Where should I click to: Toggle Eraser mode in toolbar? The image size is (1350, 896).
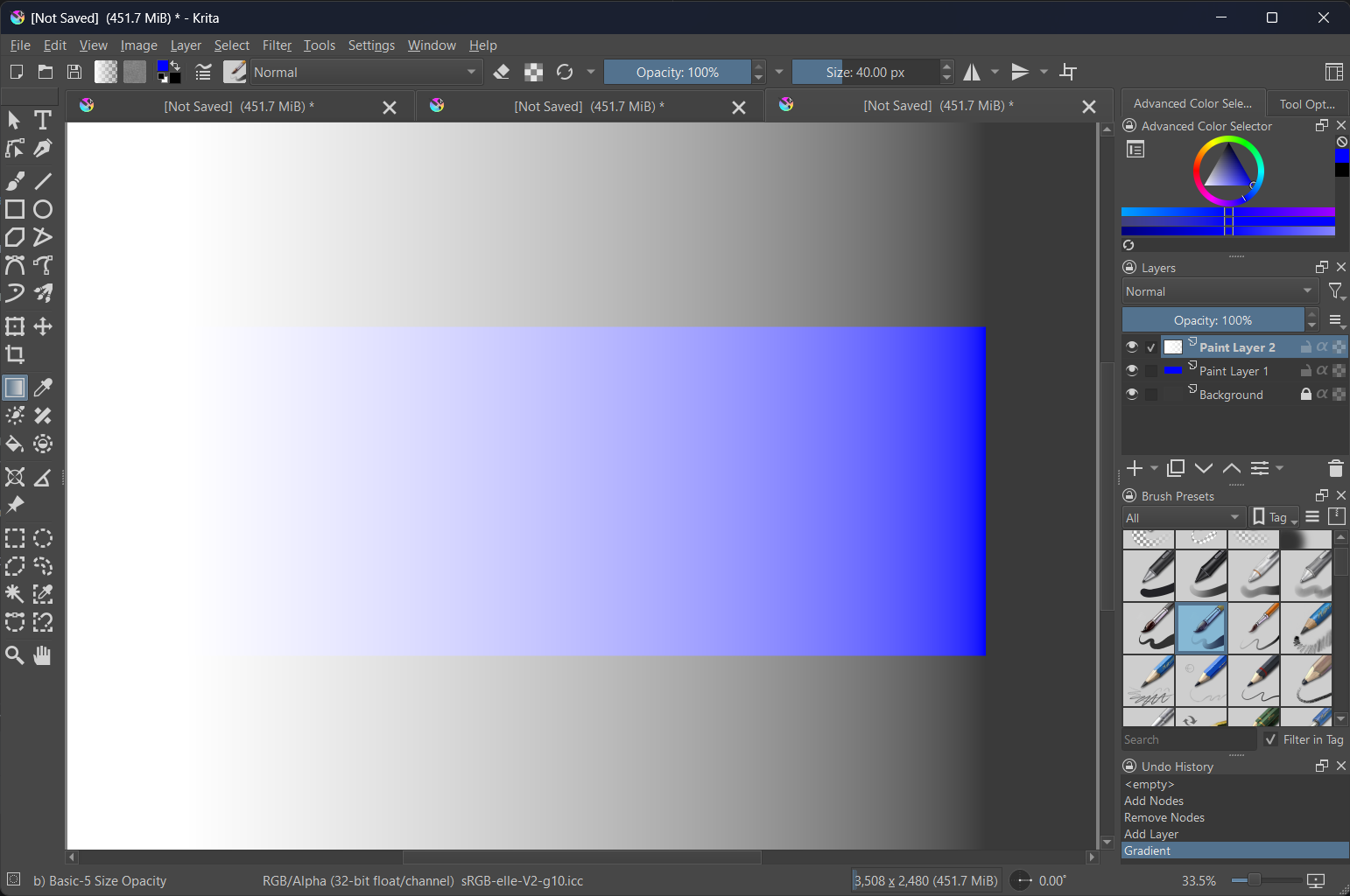[502, 73]
